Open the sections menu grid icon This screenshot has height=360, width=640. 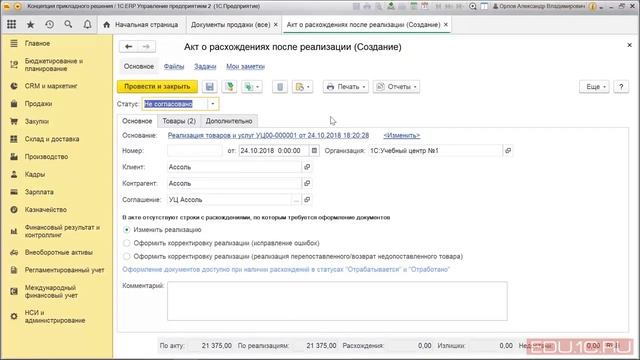pos(11,24)
